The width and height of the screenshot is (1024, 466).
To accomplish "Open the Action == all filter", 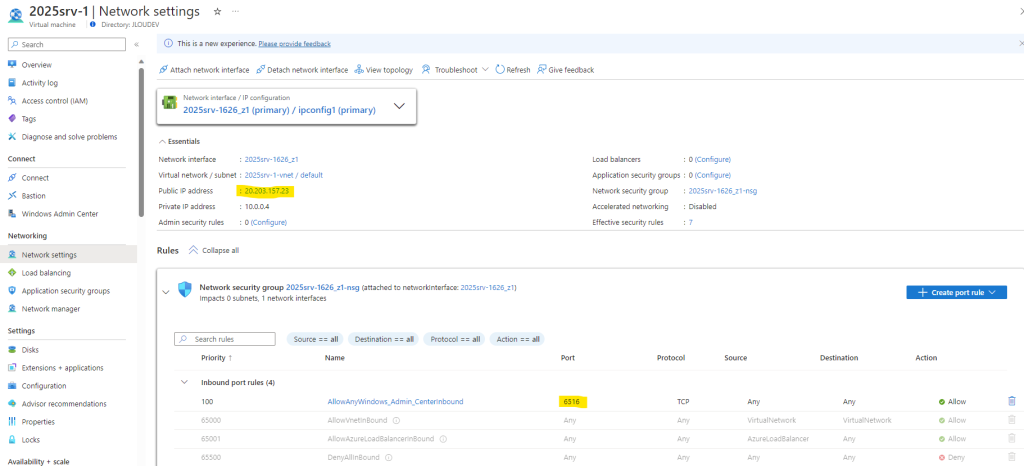I will click(518, 339).
